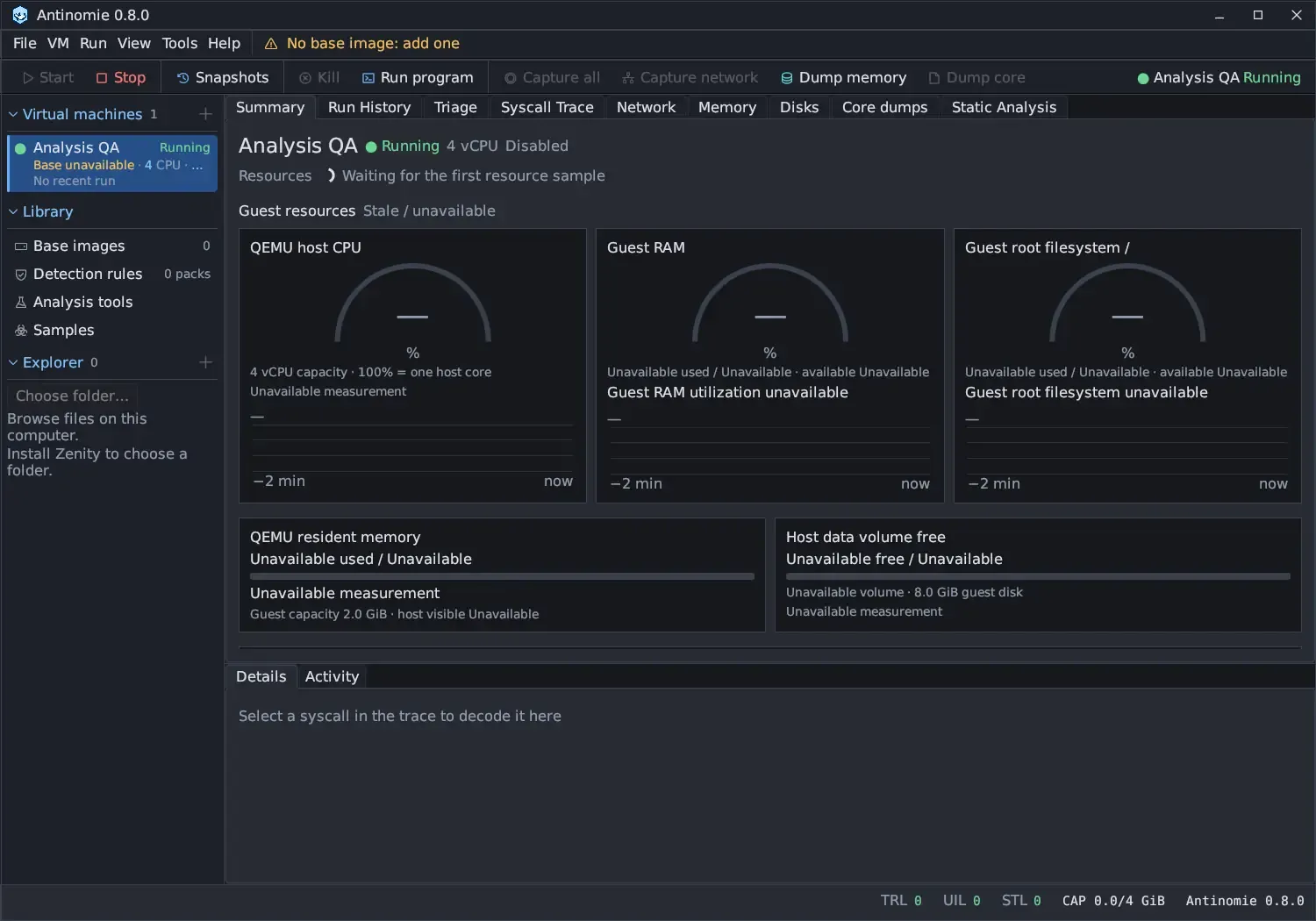The image size is (1316, 921).
Task: Click the warning icon beside No base image
Action: coord(271,44)
